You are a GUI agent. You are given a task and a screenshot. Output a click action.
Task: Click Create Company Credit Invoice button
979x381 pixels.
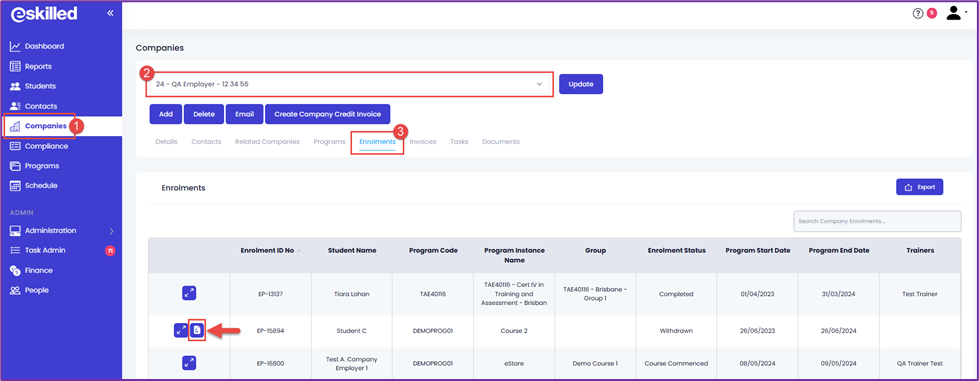328,114
